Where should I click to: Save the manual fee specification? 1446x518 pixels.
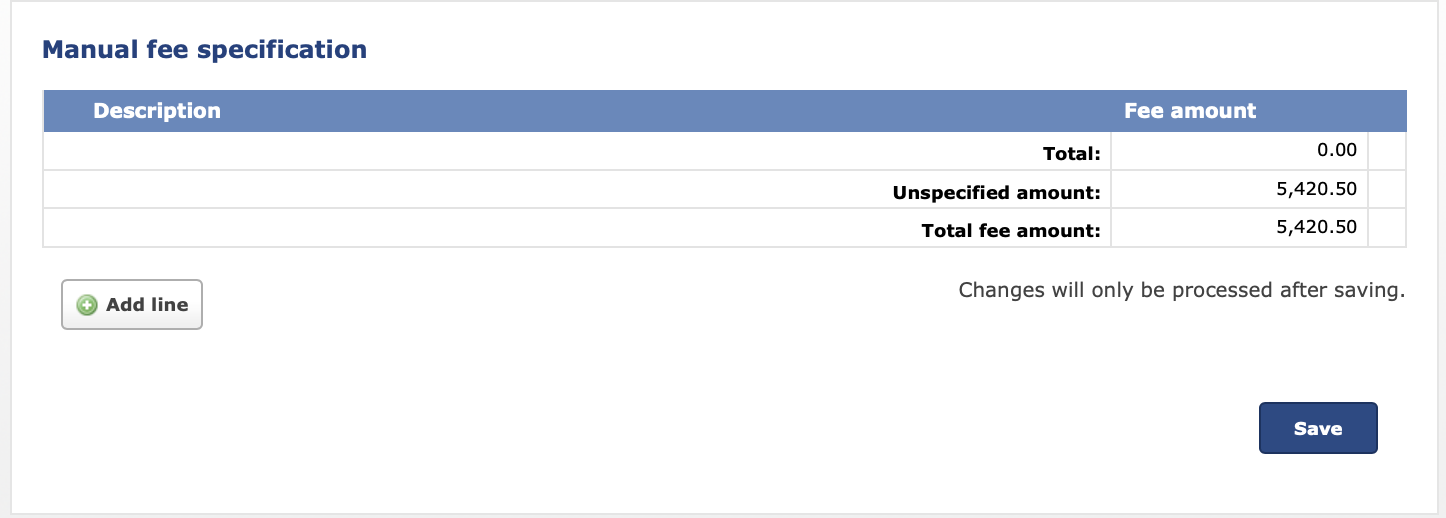(x=1318, y=428)
